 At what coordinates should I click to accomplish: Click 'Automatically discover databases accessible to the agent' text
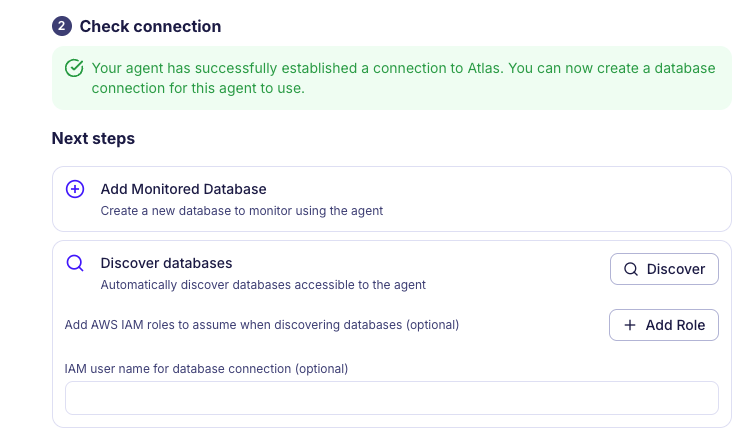click(x=263, y=285)
